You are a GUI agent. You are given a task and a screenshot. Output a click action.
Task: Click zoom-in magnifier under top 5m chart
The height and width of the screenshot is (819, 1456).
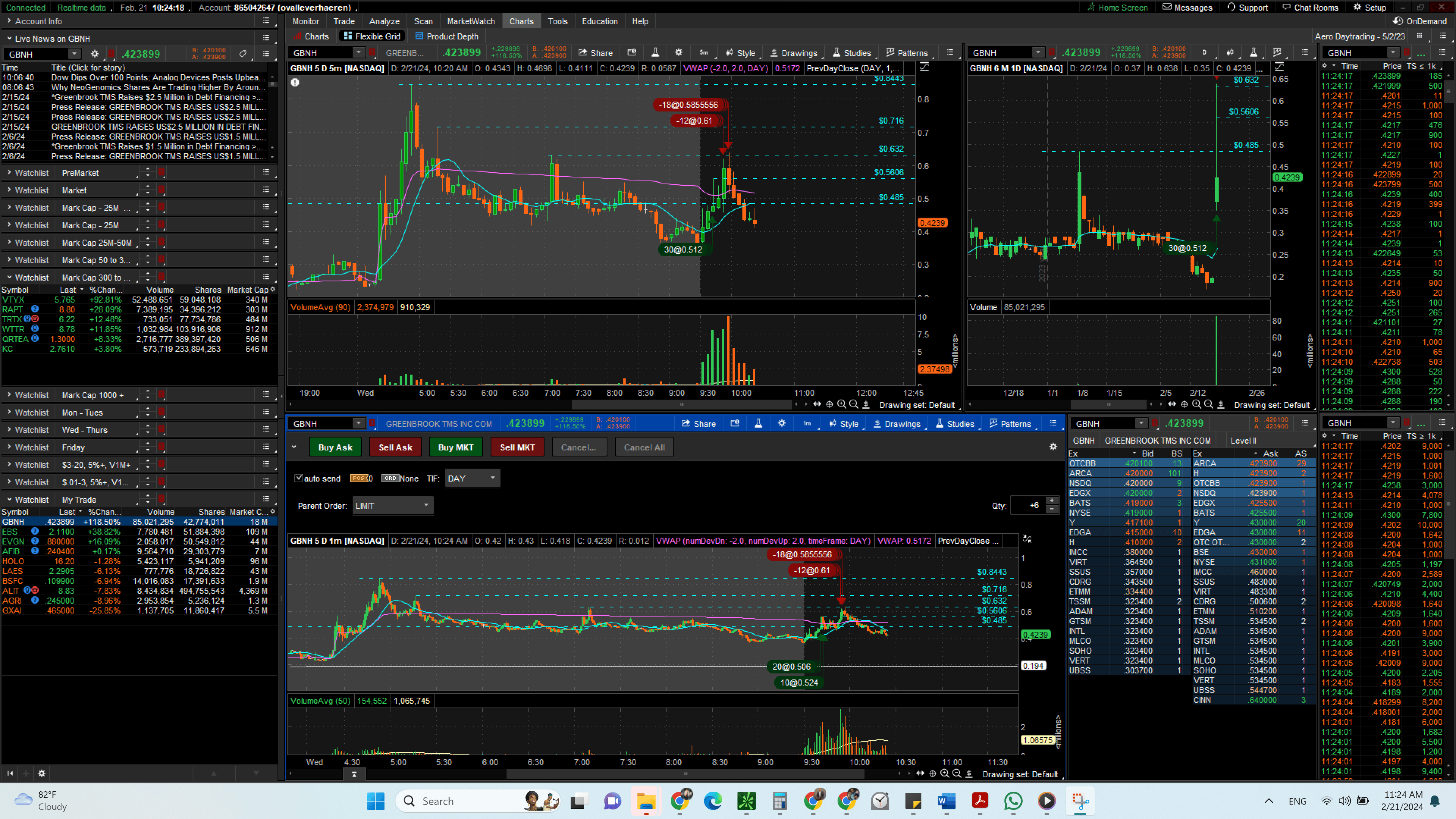click(842, 404)
